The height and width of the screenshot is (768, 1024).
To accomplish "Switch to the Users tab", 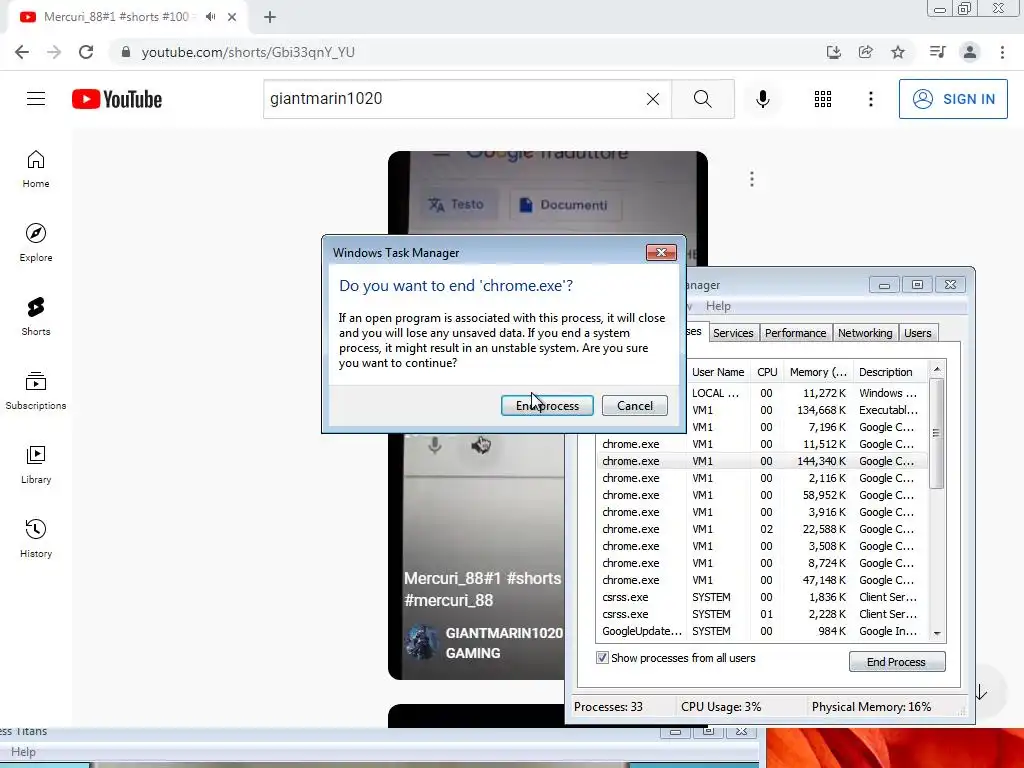I will coord(918,333).
